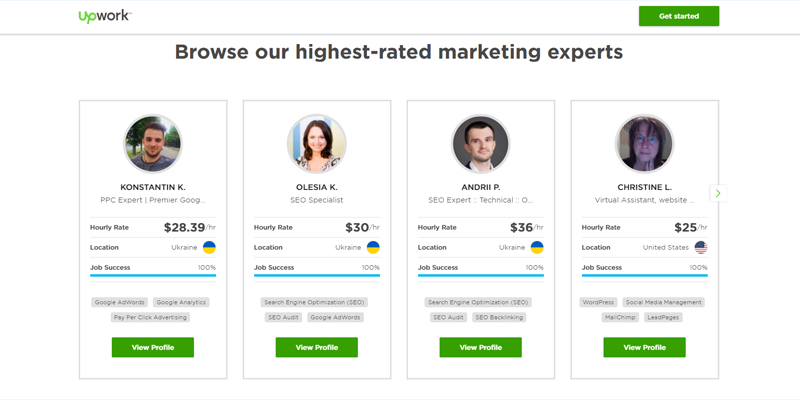This screenshot has height=400, width=800.
Task: View Profile of Christine L.
Action: 645,347
